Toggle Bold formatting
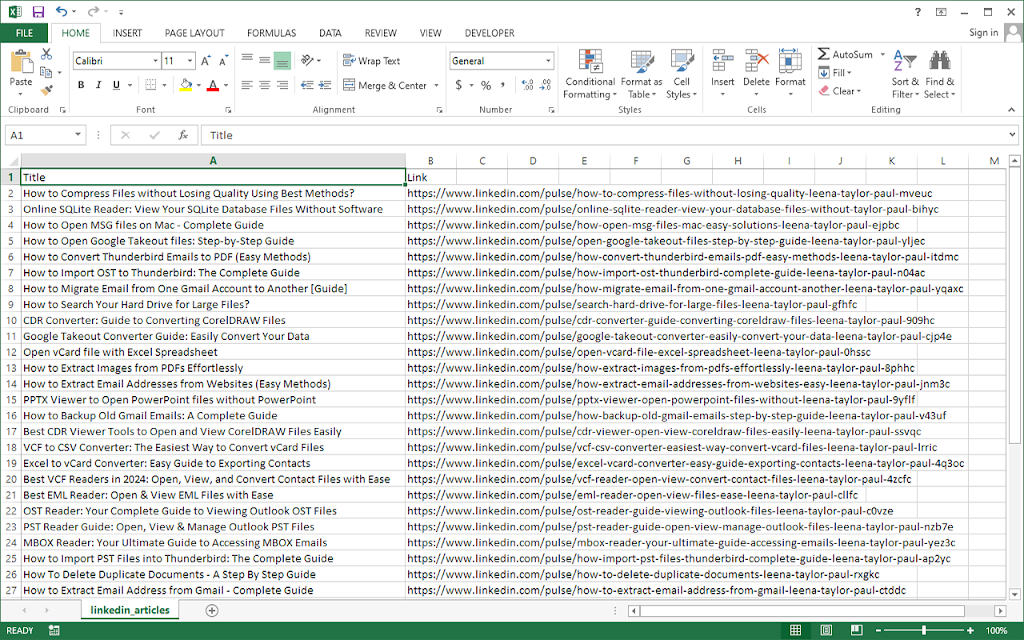The width and height of the screenshot is (1024, 640). [x=81, y=85]
